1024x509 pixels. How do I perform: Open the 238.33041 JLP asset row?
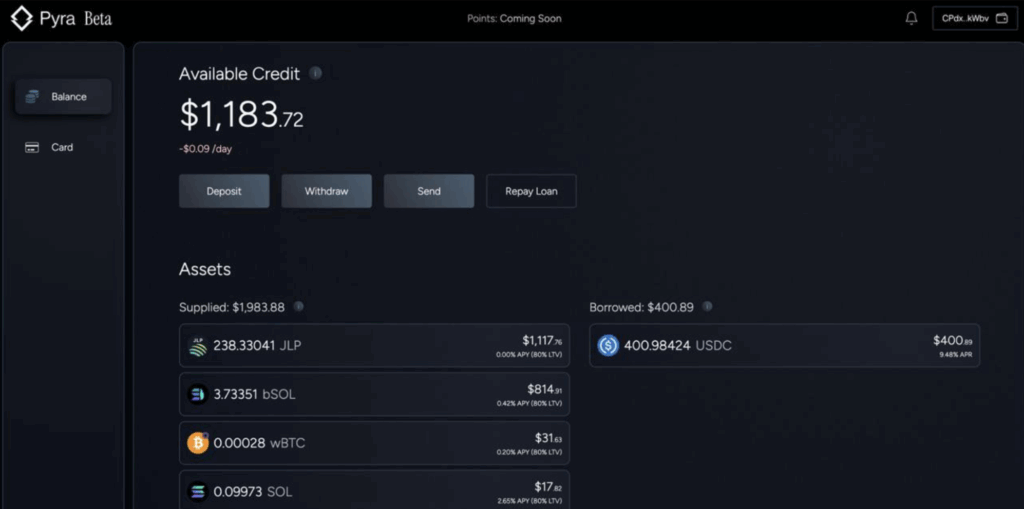coord(374,346)
